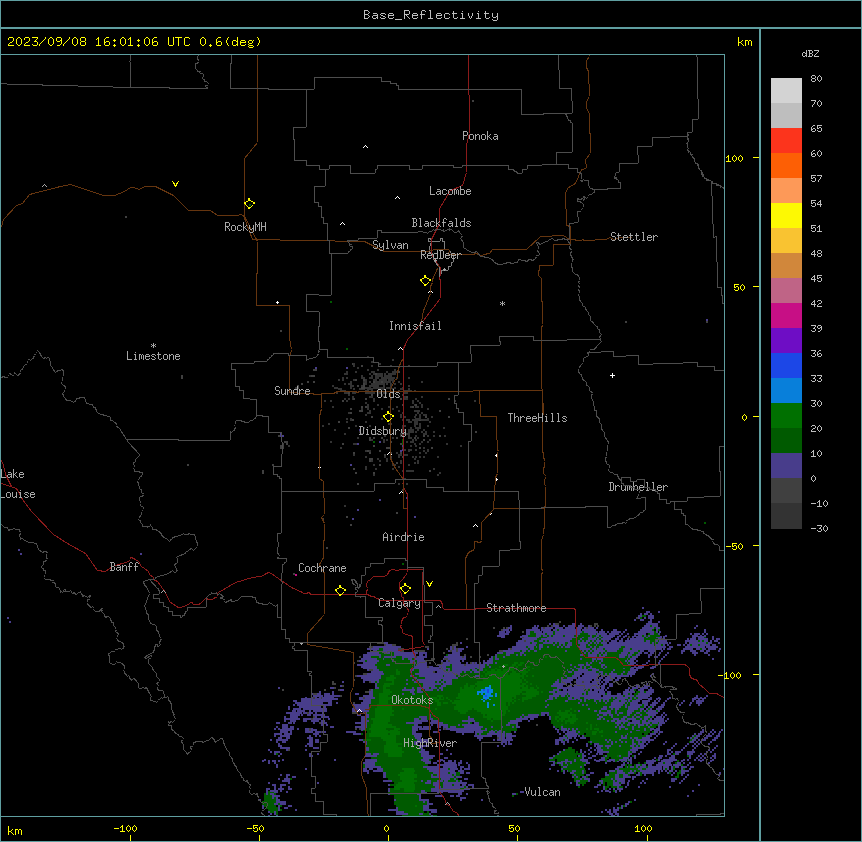This screenshot has height=842, width=862.
Task: Click the Drumheller label
Action: click(x=638, y=487)
